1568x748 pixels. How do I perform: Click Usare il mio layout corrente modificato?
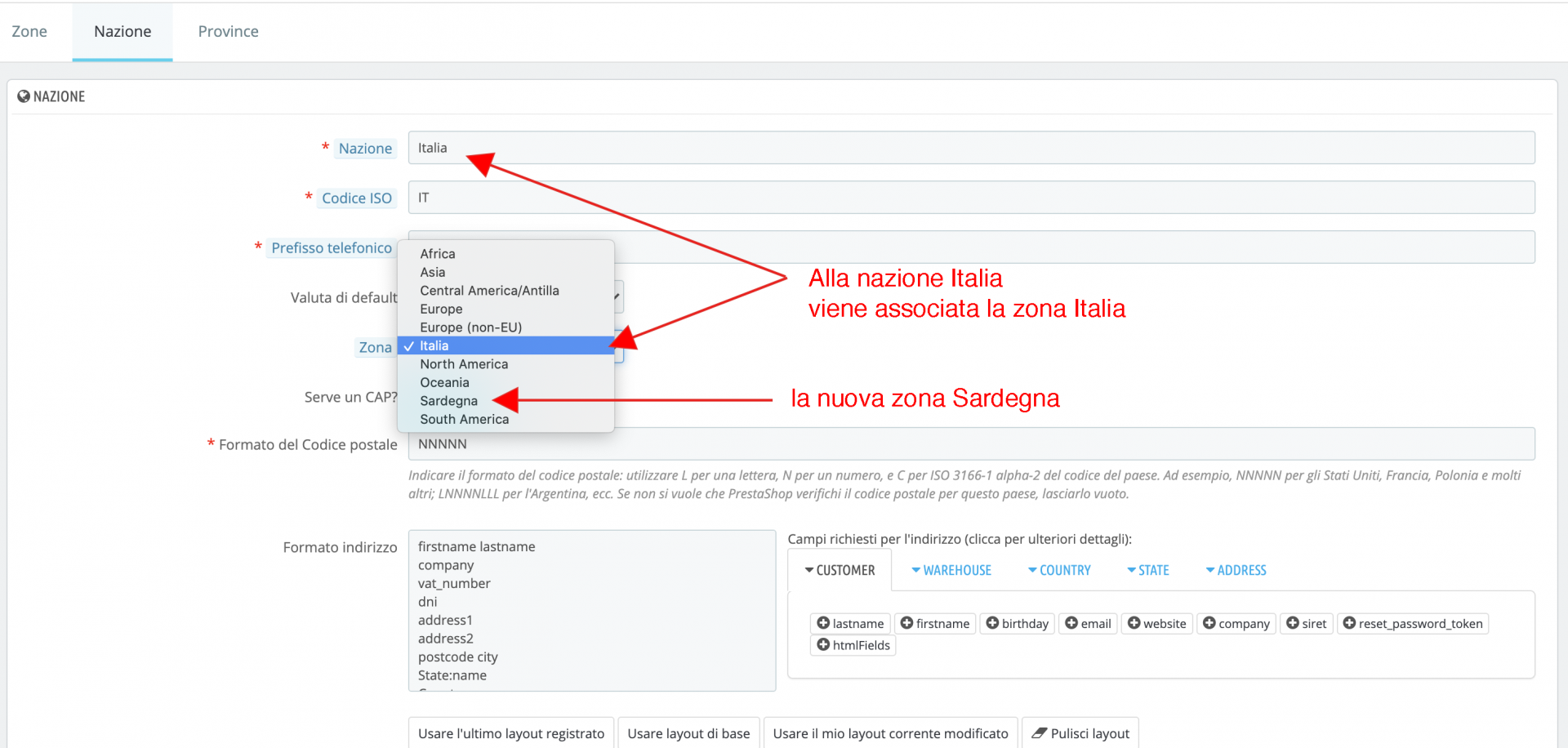point(891,733)
